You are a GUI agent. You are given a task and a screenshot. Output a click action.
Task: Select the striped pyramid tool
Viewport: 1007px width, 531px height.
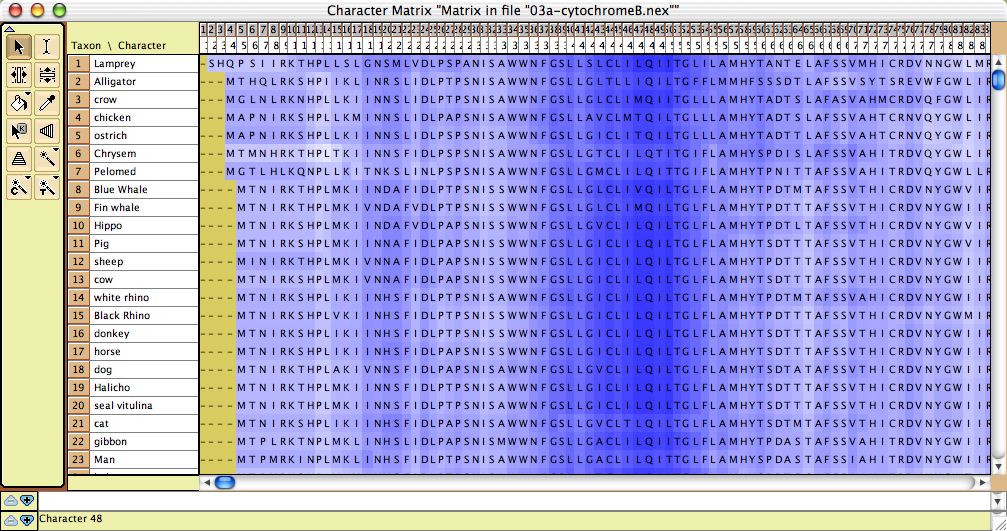click(18, 158)
